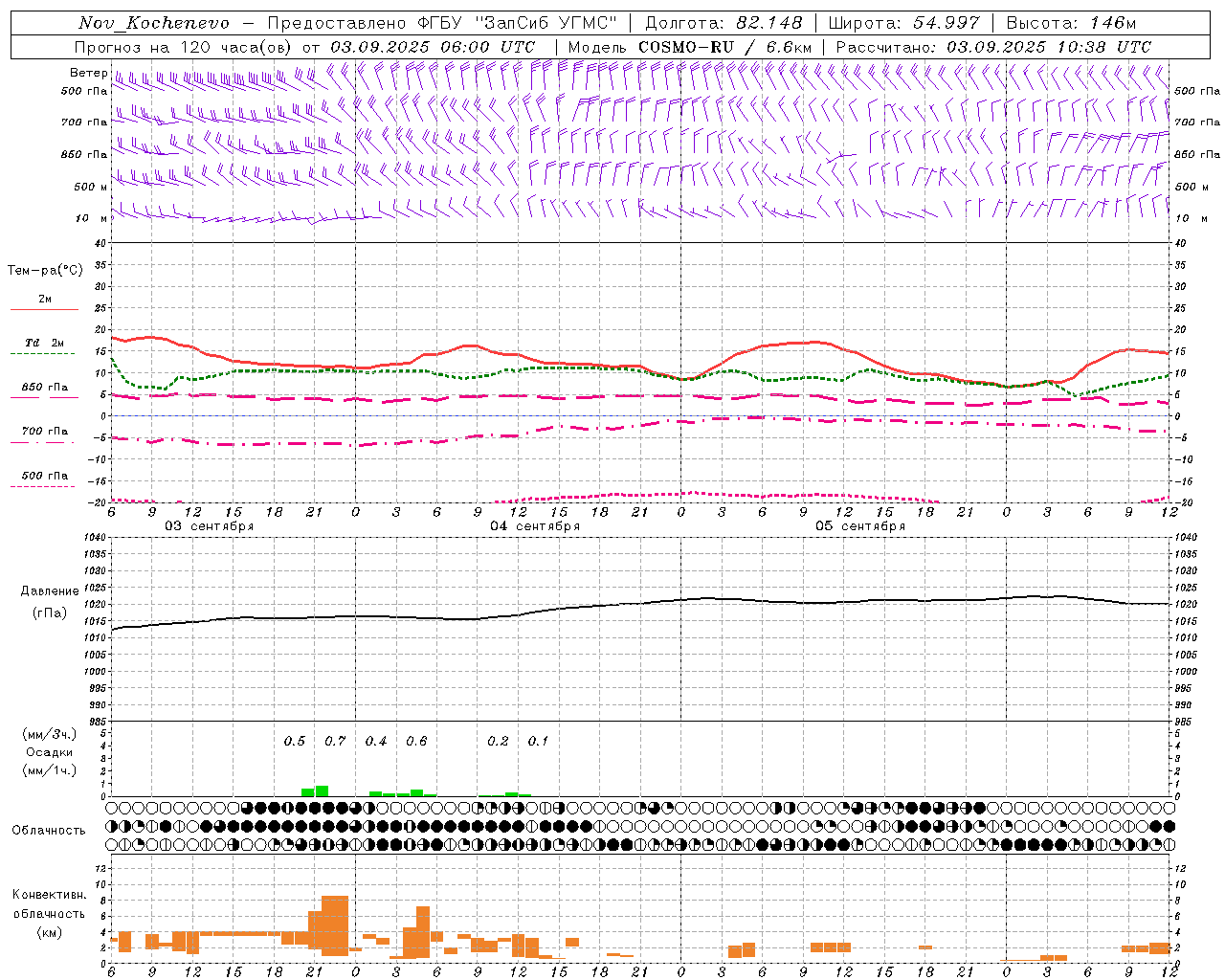1225x980 pixels.
Task: Click the 03 сентября date label
Action: tap(210, 526)
